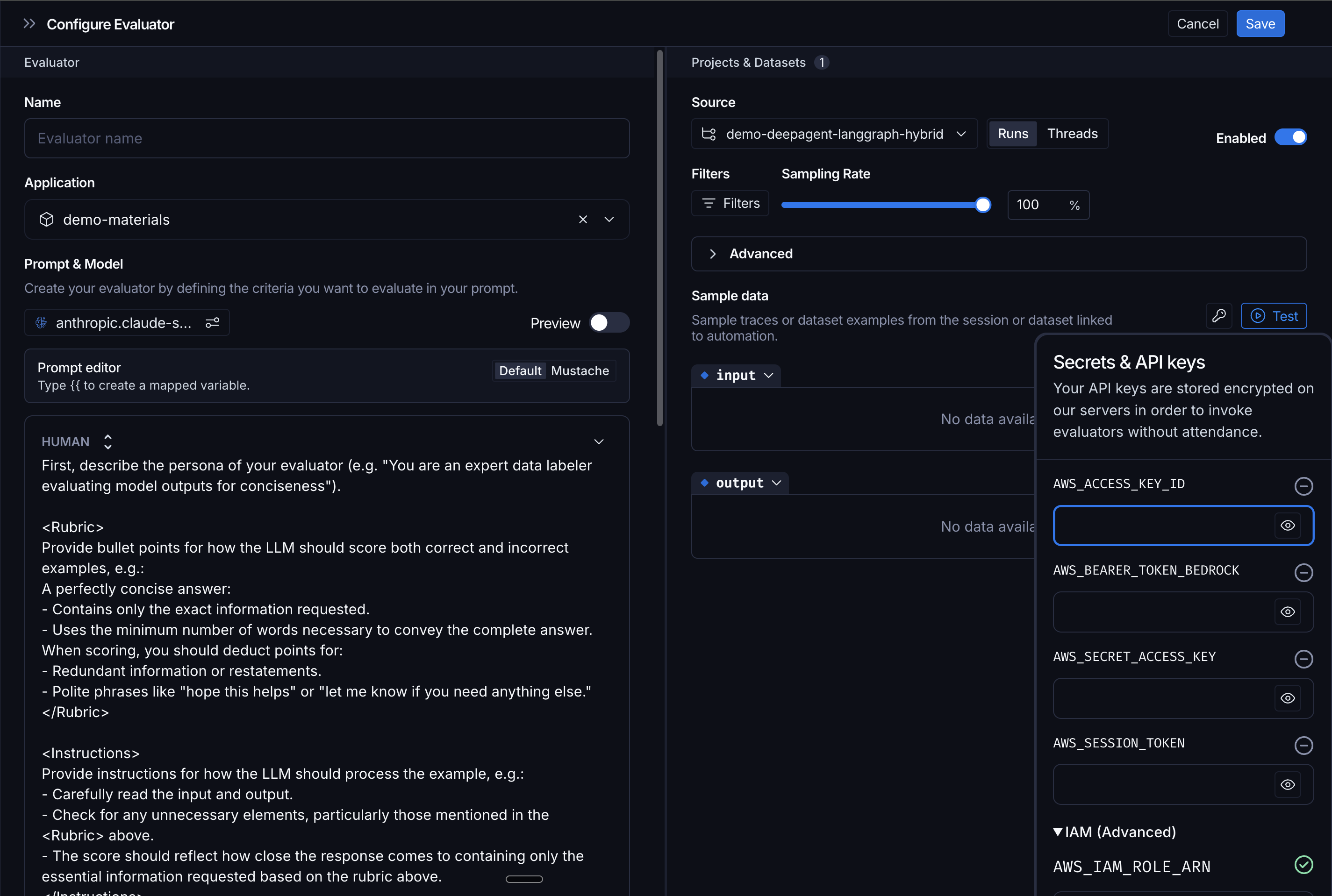Image resolution: width=1332 pixels, height=896 pixels.
Task: Show the AWS_BEARER_TOKEN_BEDROCK value
Action: click(1288, 612)
